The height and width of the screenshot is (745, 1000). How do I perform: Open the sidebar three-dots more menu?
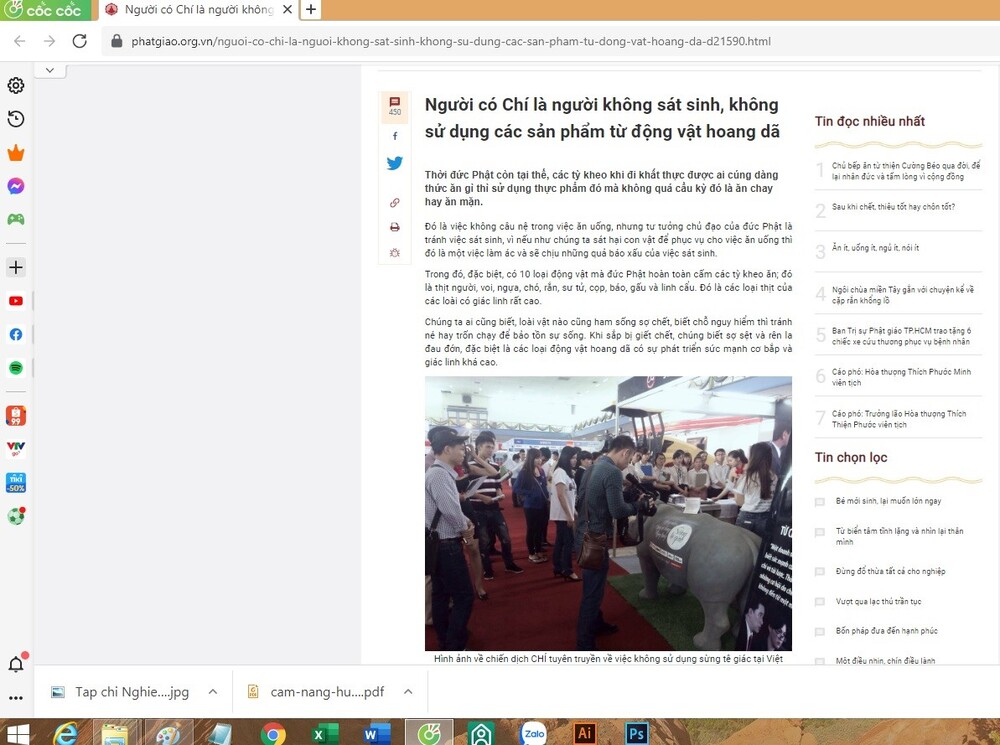click(x=16, y=698)
